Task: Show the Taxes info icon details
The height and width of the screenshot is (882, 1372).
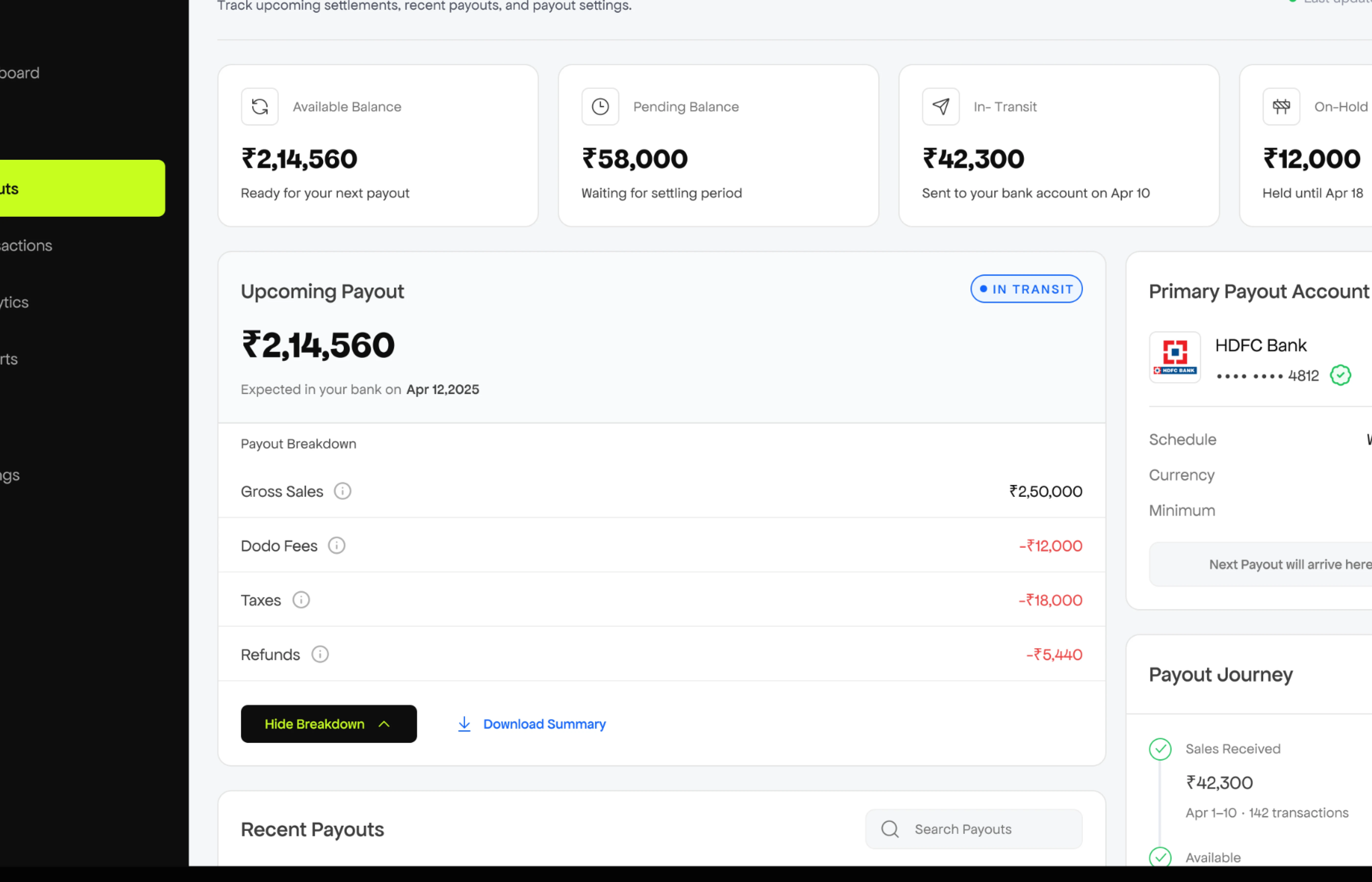Action: pyautogui.click(x=301, y=600)
